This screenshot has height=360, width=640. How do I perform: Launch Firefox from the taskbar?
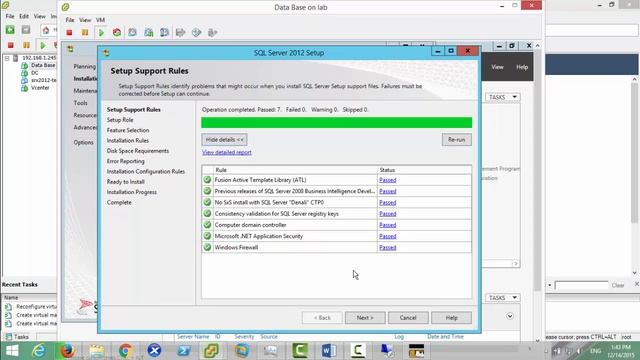pos(68,351)
